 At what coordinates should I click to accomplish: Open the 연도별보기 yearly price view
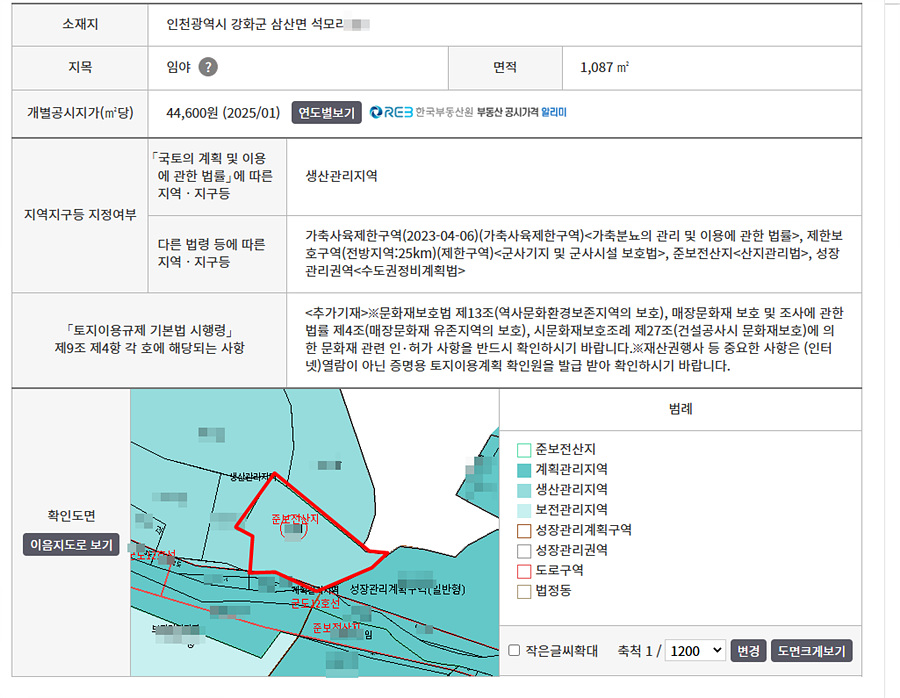tap(326, 113)
